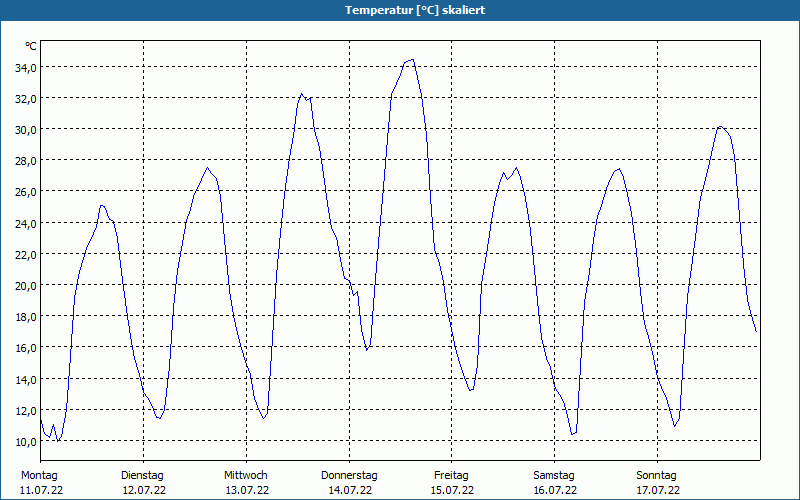
Task: Click the 34,0 axis value
Action: (x=26, y=68)
